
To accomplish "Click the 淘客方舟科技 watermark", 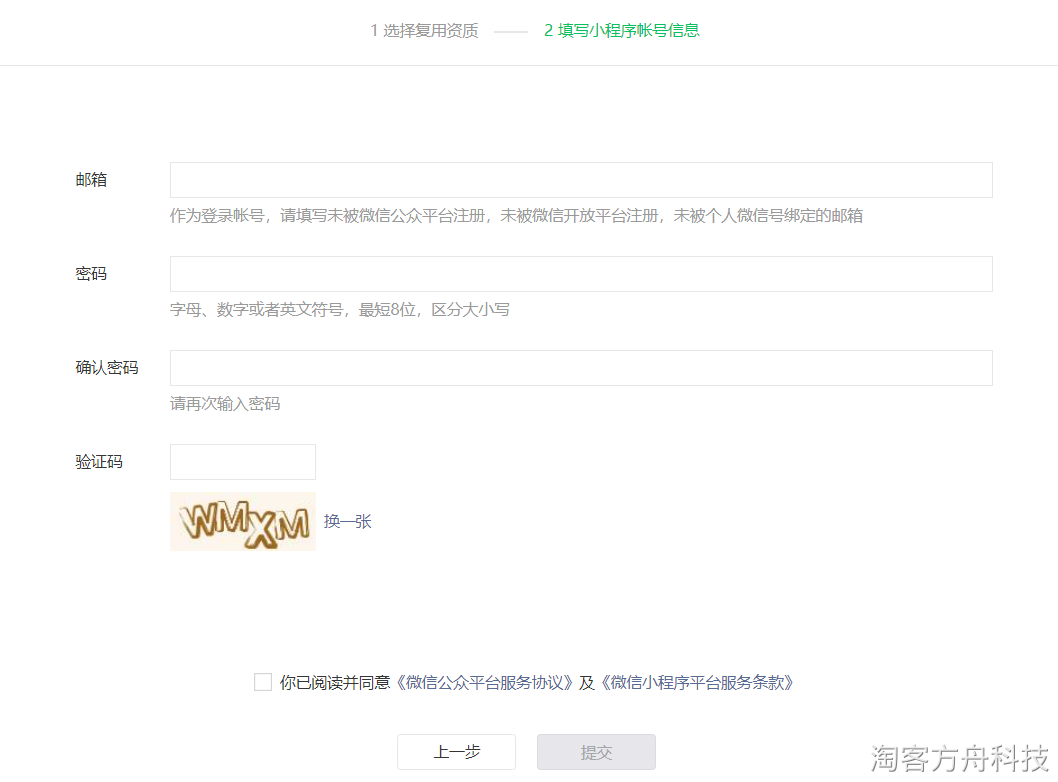I will (x=959, y=758).
